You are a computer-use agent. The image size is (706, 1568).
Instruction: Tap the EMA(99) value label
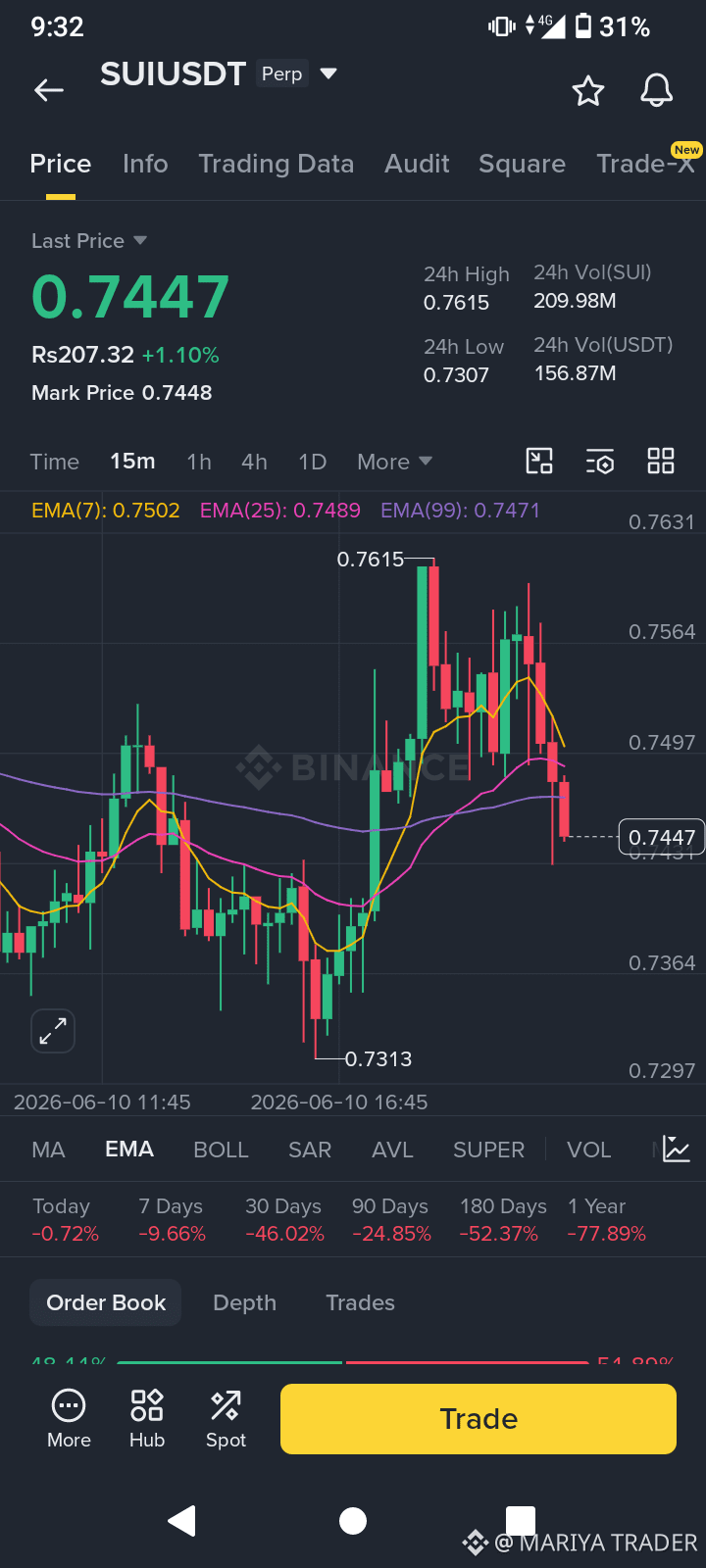coord(460,511)
